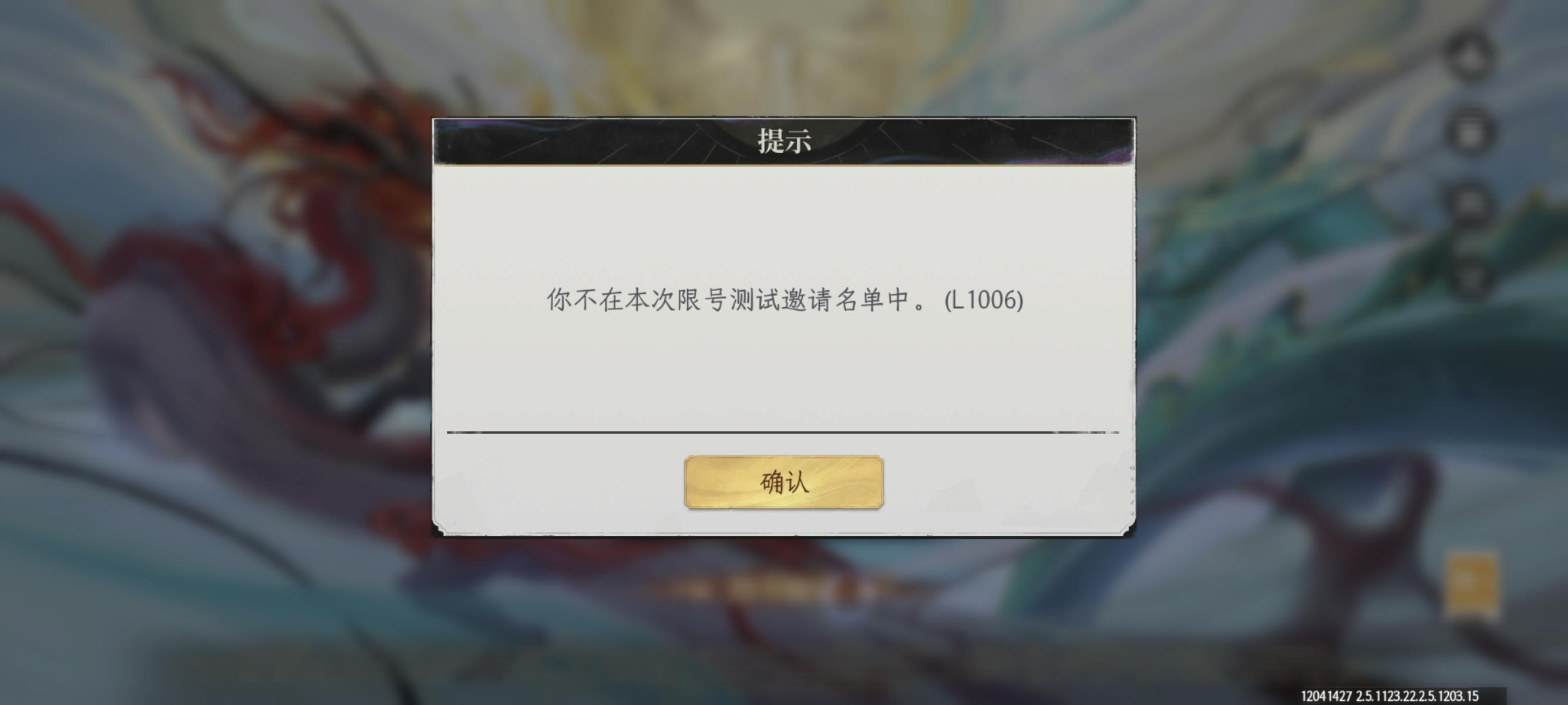Click empty white space inside the dialog
The image size is (1568, 705).
point(783,225)
